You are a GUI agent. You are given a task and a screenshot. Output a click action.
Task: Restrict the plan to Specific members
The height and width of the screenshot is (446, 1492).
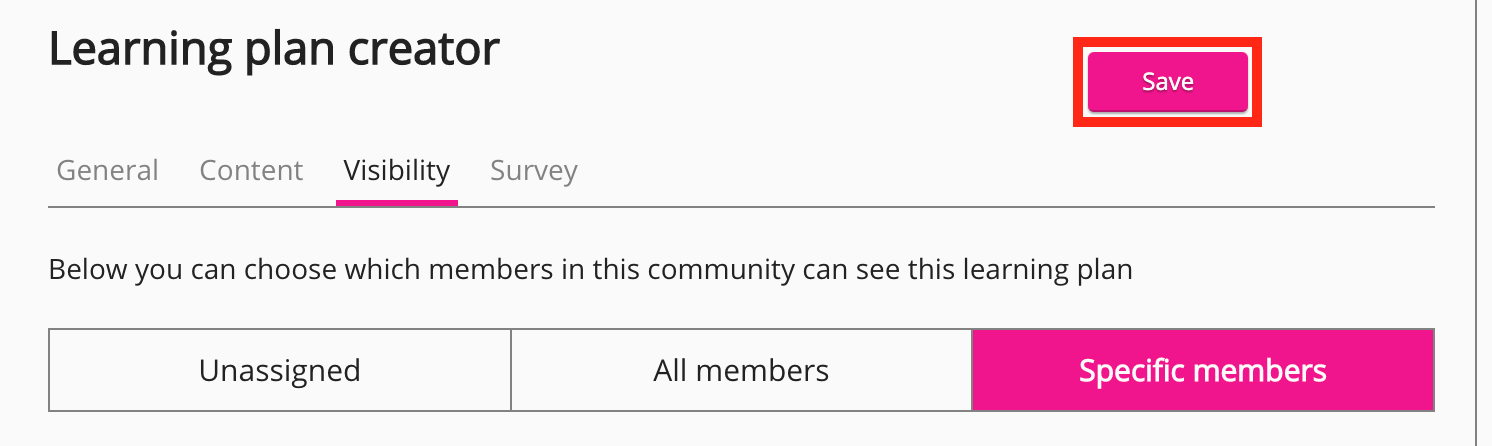[x=1202, y=370]
